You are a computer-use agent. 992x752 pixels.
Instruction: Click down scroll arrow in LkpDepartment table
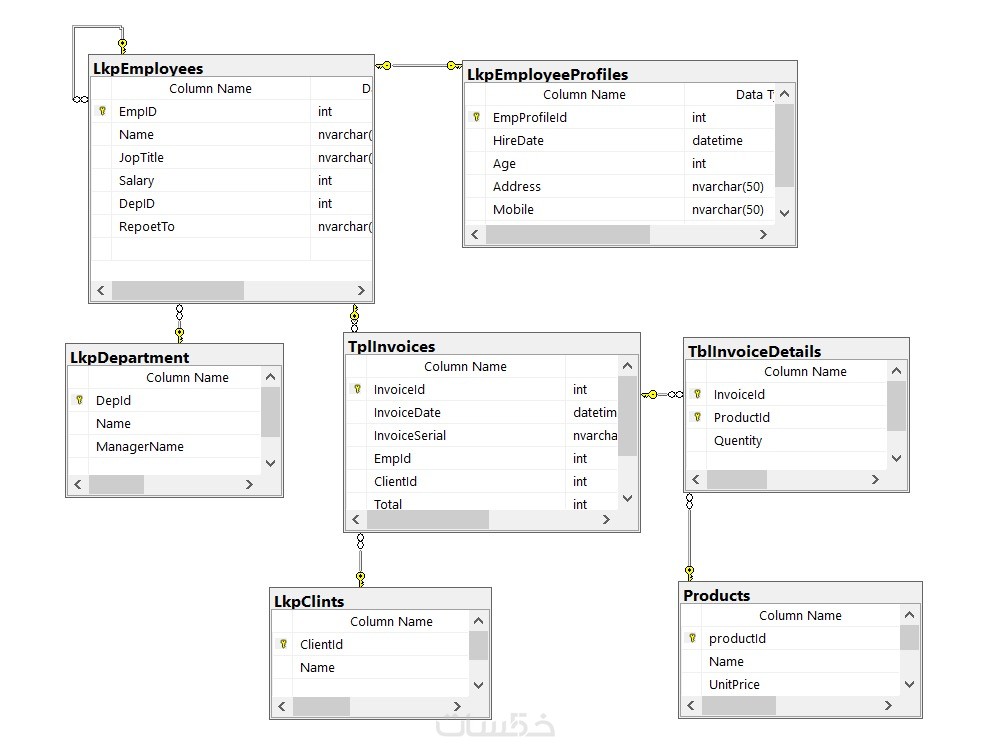click(270, 463)
